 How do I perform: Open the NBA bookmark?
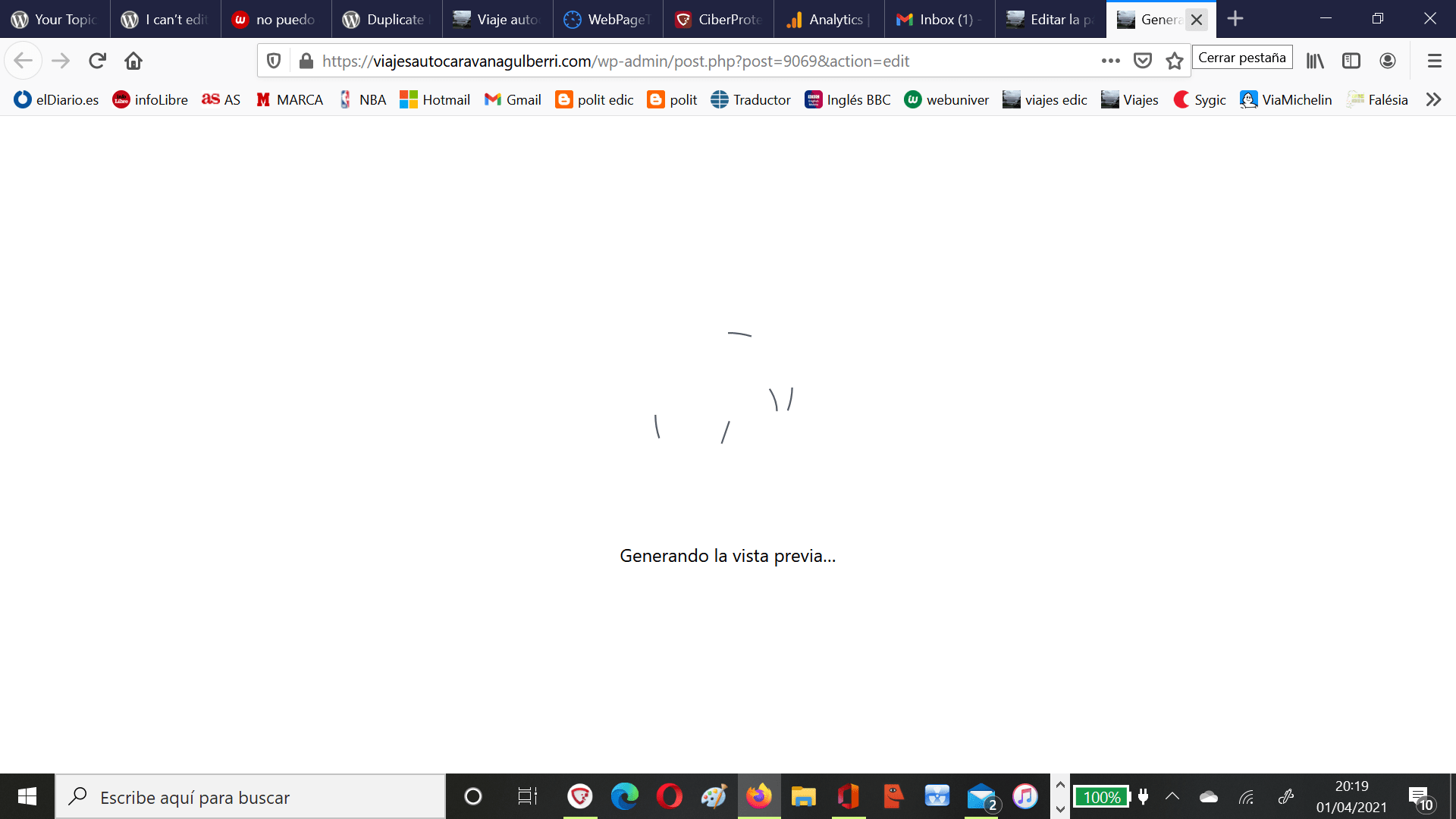(362, 99)
